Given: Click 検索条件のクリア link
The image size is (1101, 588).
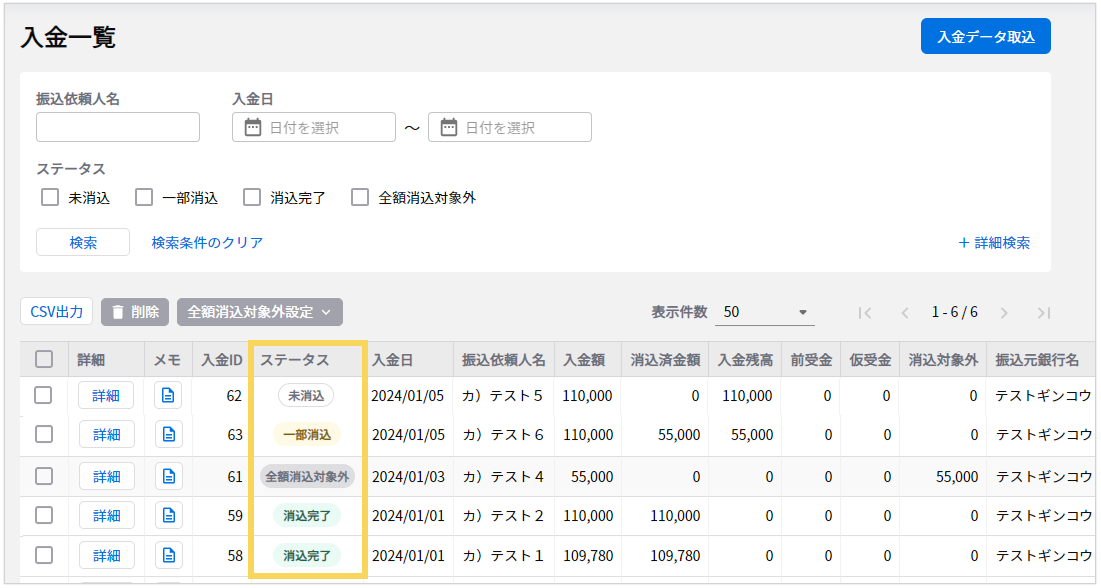Looking at the screenshot, I should 207,243.
